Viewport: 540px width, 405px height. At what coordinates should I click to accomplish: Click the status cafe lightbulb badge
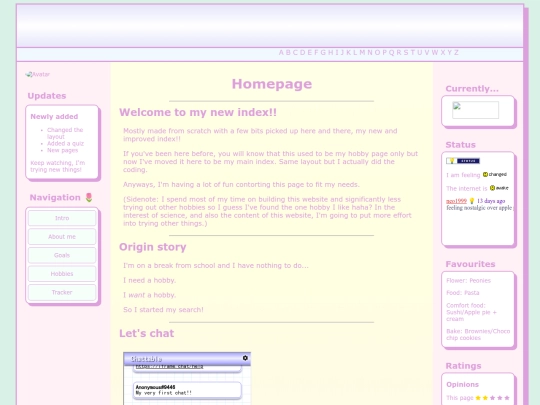(x=463, y=161)
